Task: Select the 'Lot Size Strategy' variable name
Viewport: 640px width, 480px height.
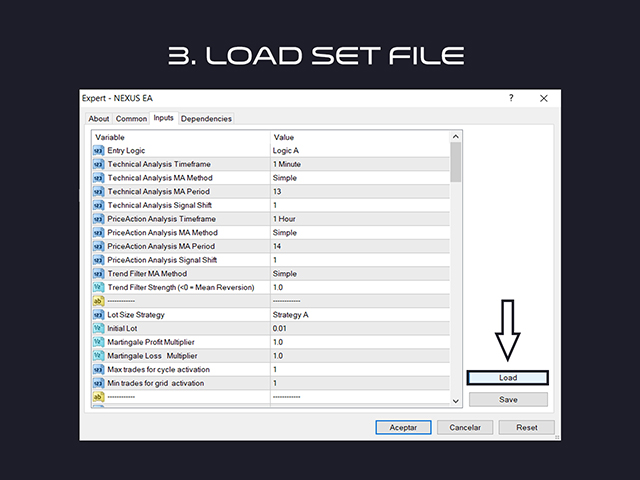Action: pyautogui.click(x=136, y=315)
